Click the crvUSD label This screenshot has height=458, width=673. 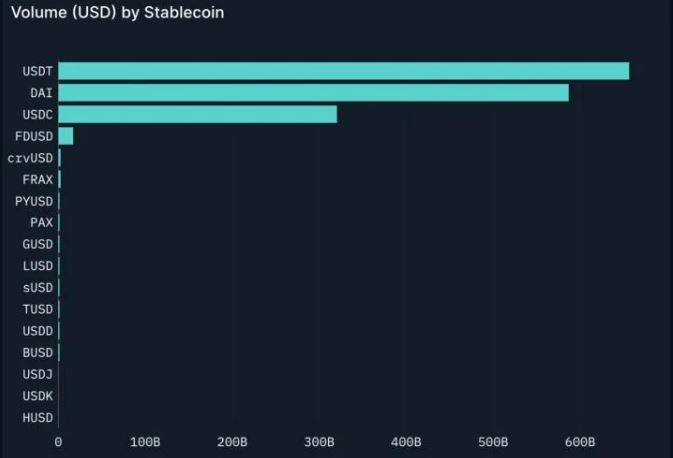coord(30,158)
